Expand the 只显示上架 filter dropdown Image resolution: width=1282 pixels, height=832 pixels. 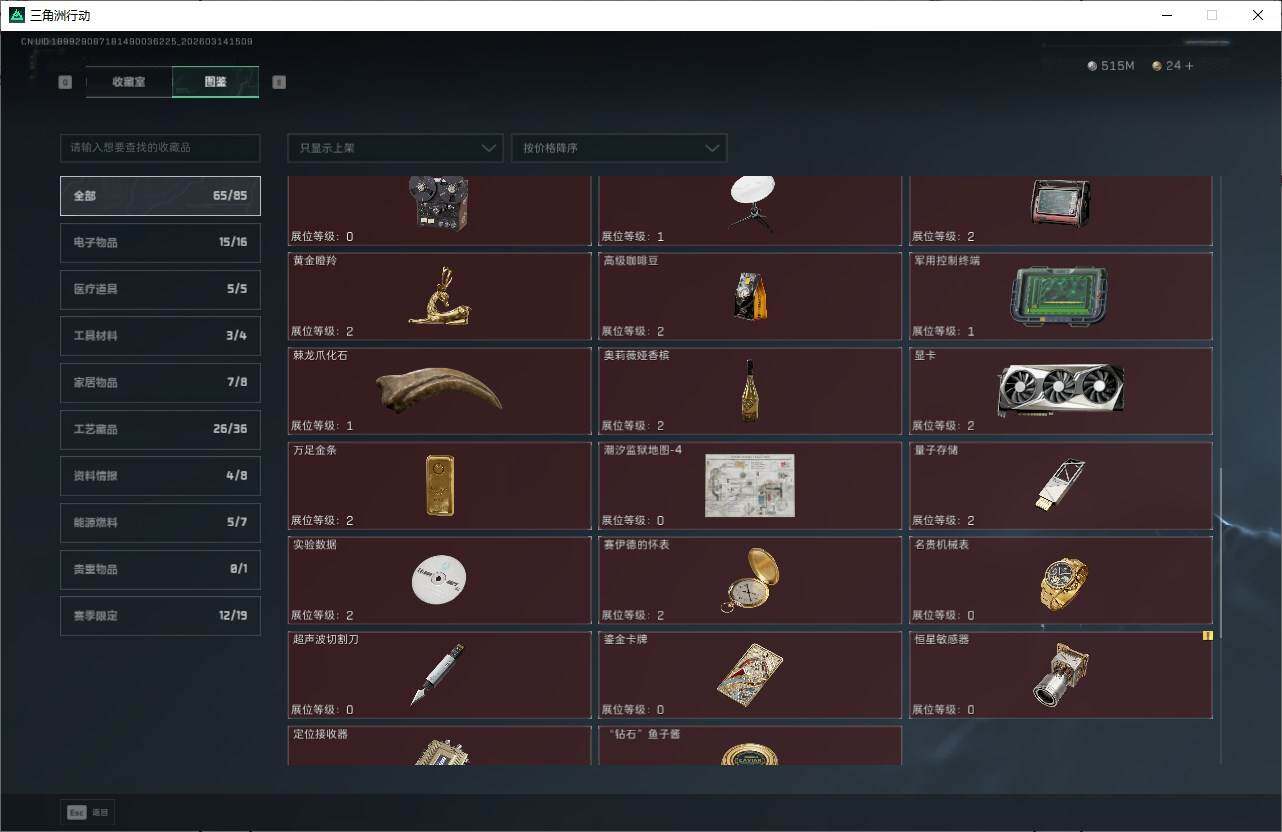[x=395, y=148]
